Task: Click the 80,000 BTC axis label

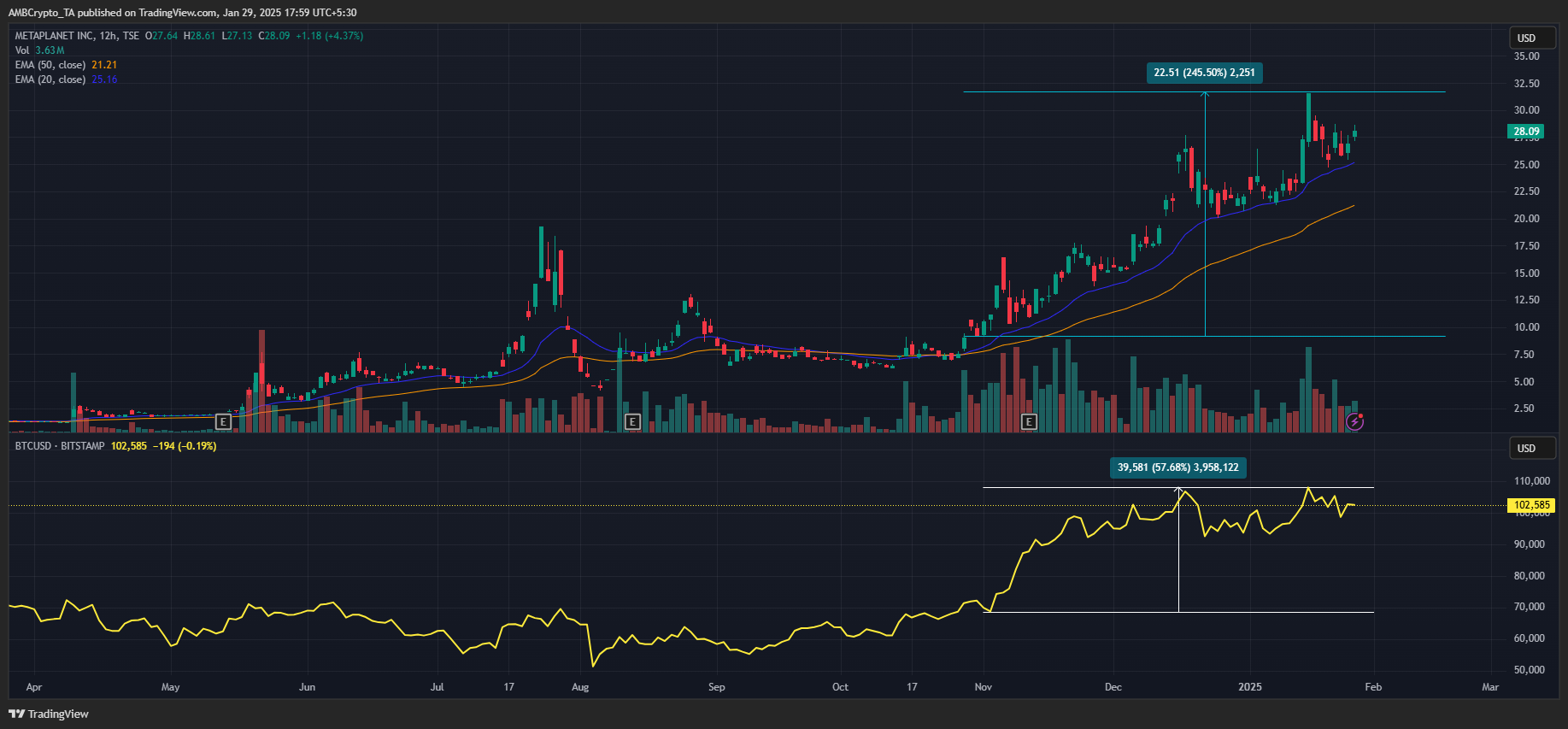Action: click(x=1530, y=576)
